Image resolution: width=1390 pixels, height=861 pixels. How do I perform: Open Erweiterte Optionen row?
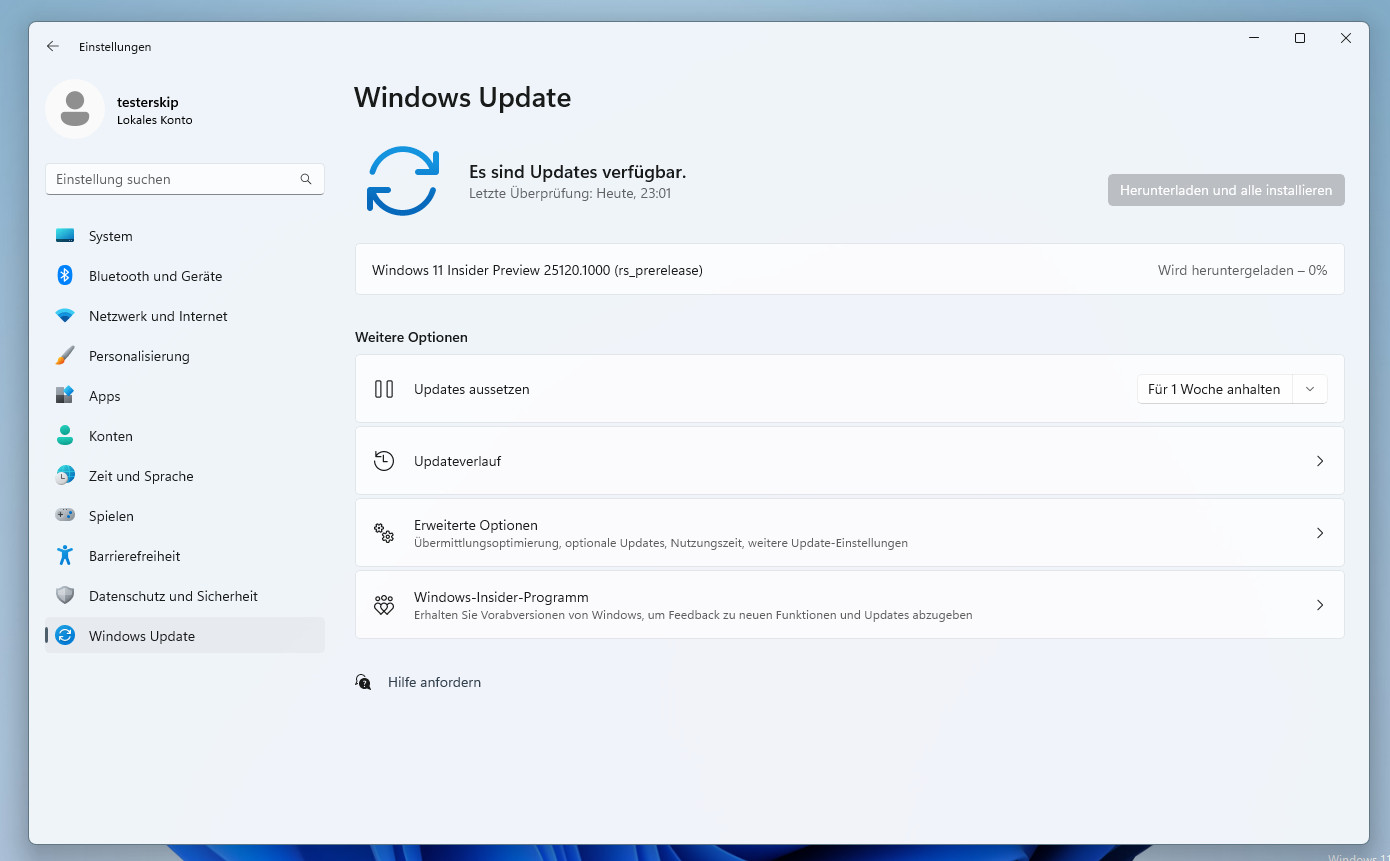pos(850,533)
